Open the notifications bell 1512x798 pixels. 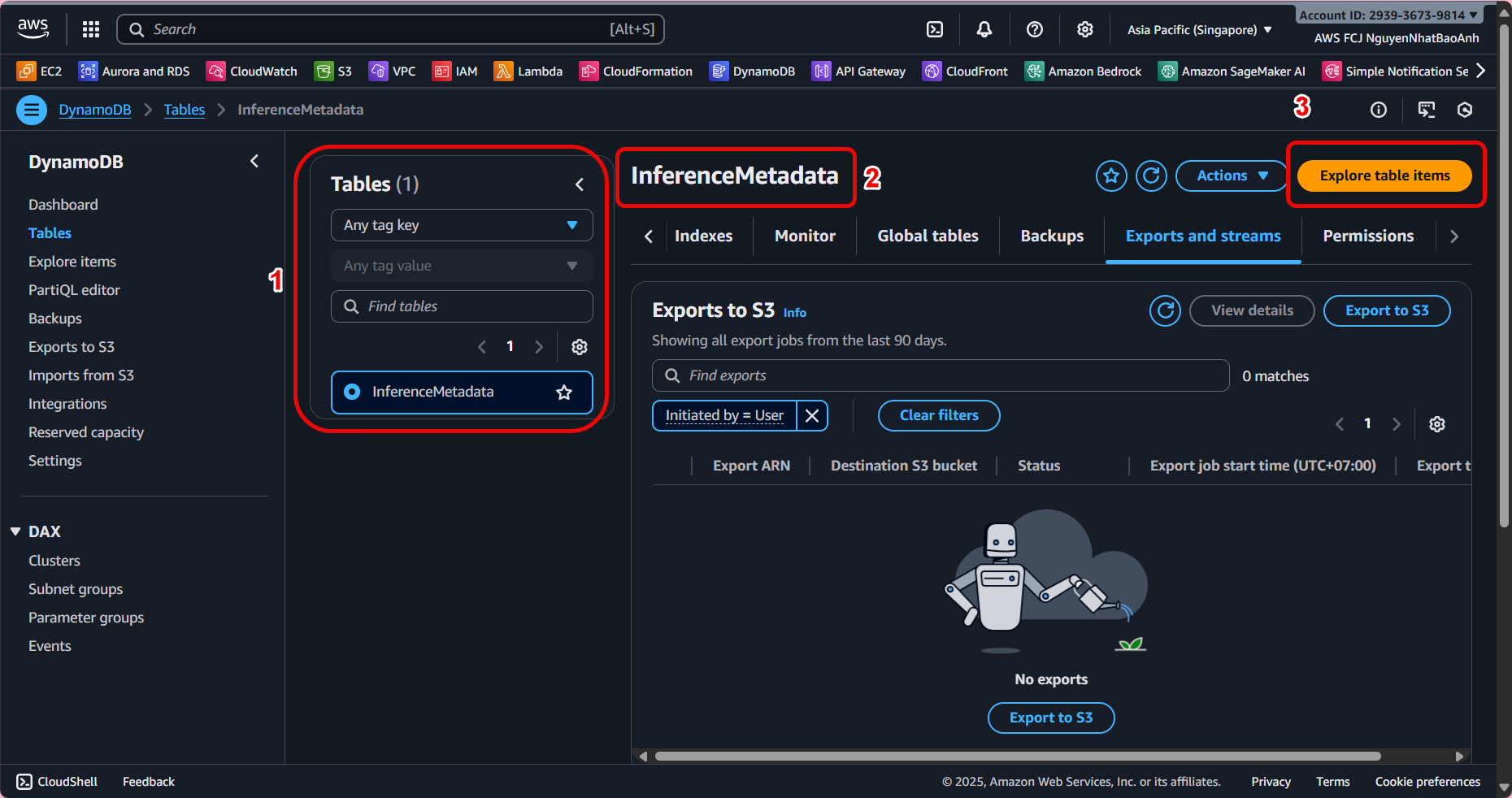tap(984, 29)
